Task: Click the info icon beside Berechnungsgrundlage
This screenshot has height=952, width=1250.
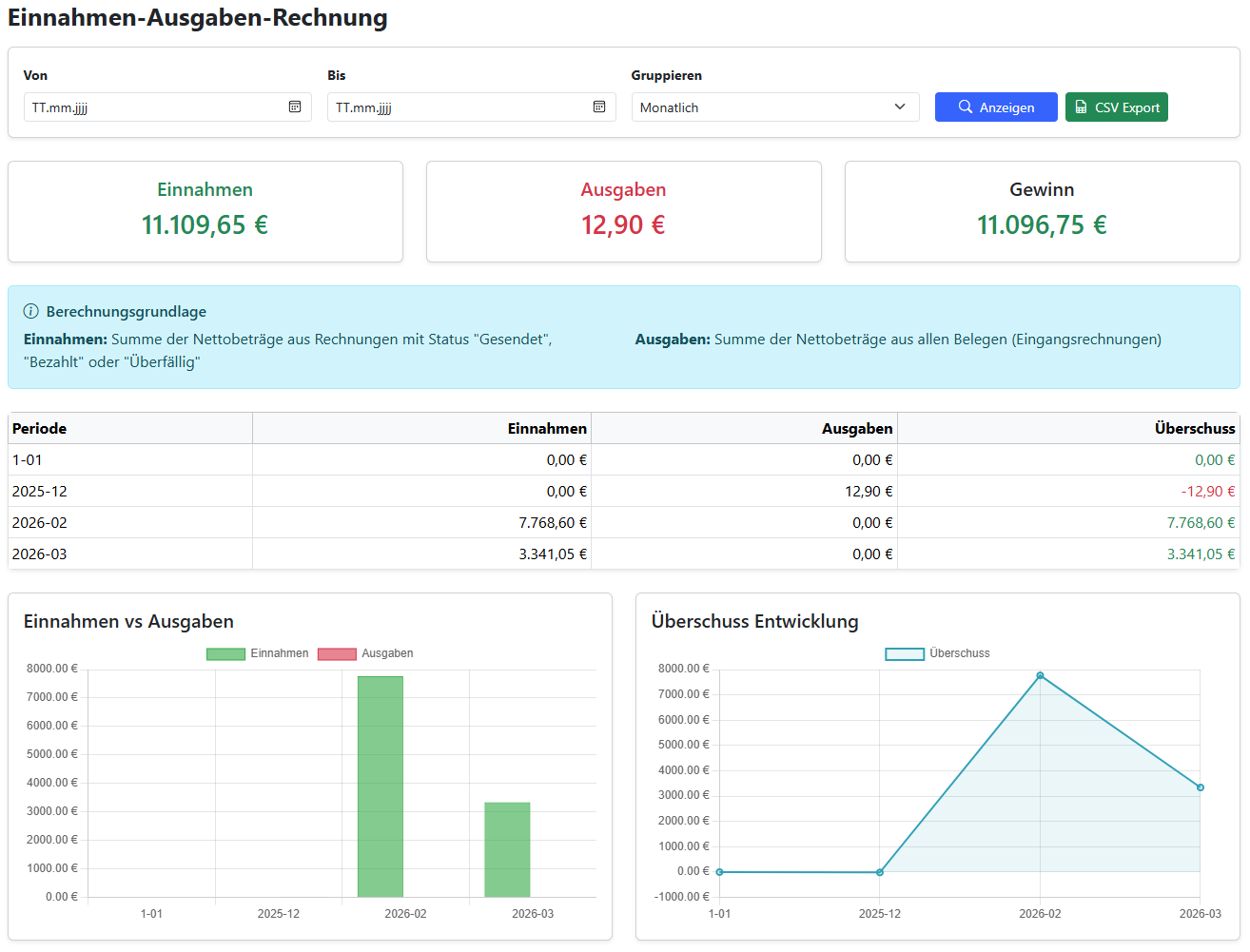Action: [31, 312]
